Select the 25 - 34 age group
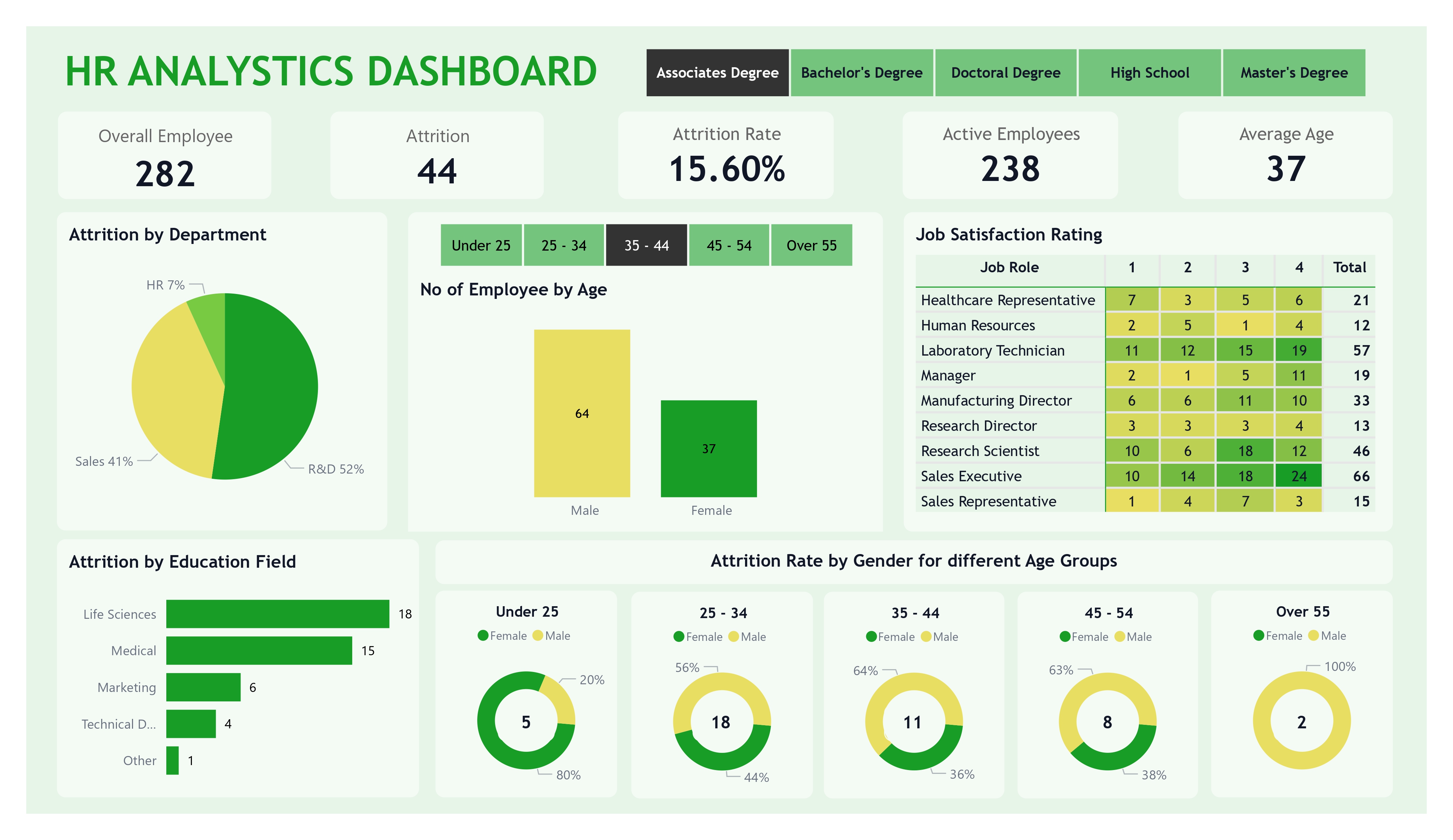1453x840 pixels. tap(563, 246)
